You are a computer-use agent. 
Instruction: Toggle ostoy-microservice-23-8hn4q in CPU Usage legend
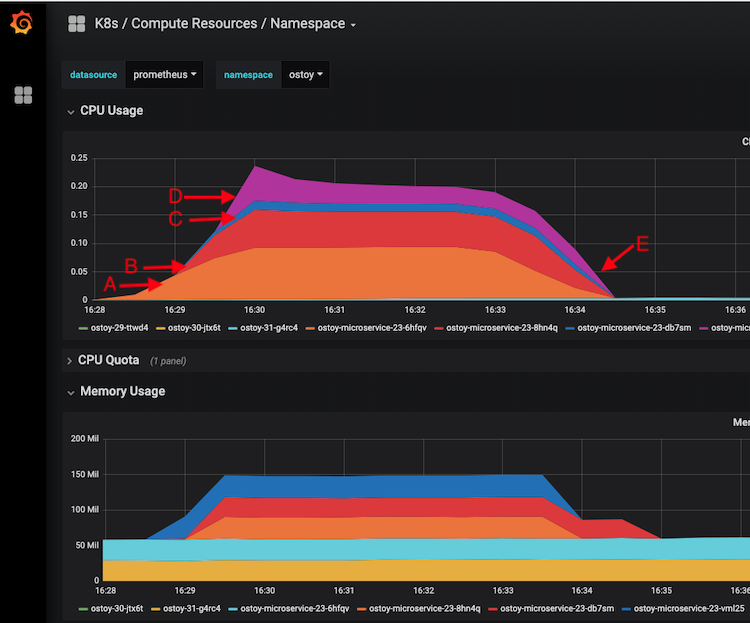click(502, 328)
